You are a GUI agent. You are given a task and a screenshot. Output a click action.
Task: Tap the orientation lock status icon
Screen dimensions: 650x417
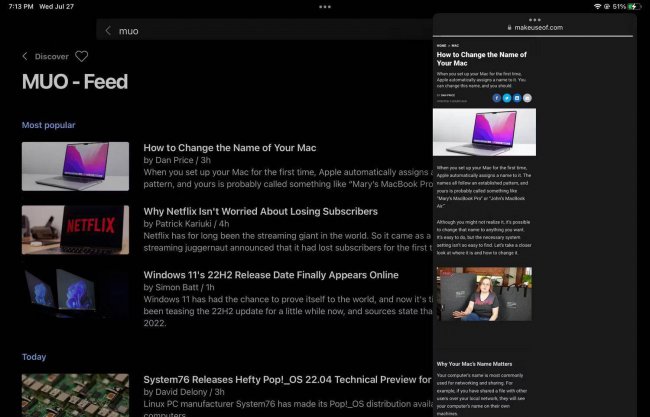(607, 7)
